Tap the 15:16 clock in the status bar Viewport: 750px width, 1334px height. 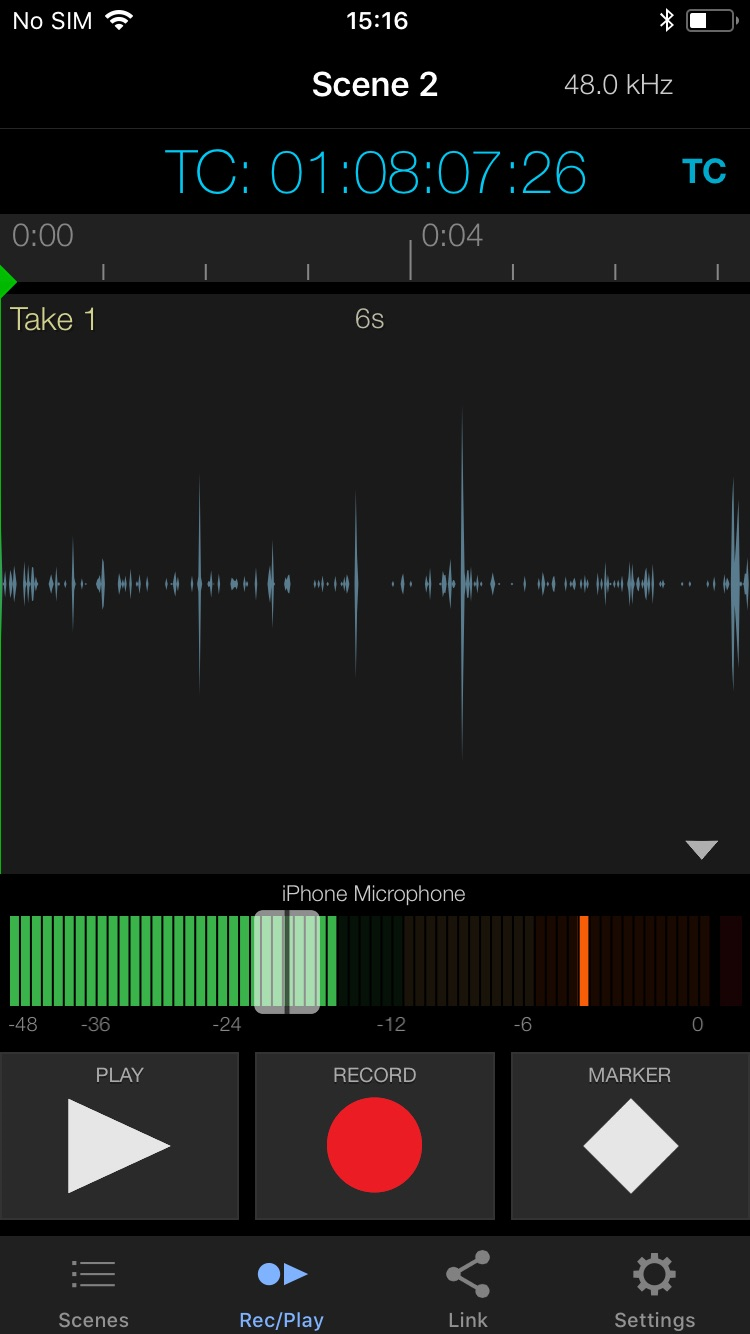click(x=376, y=20)
